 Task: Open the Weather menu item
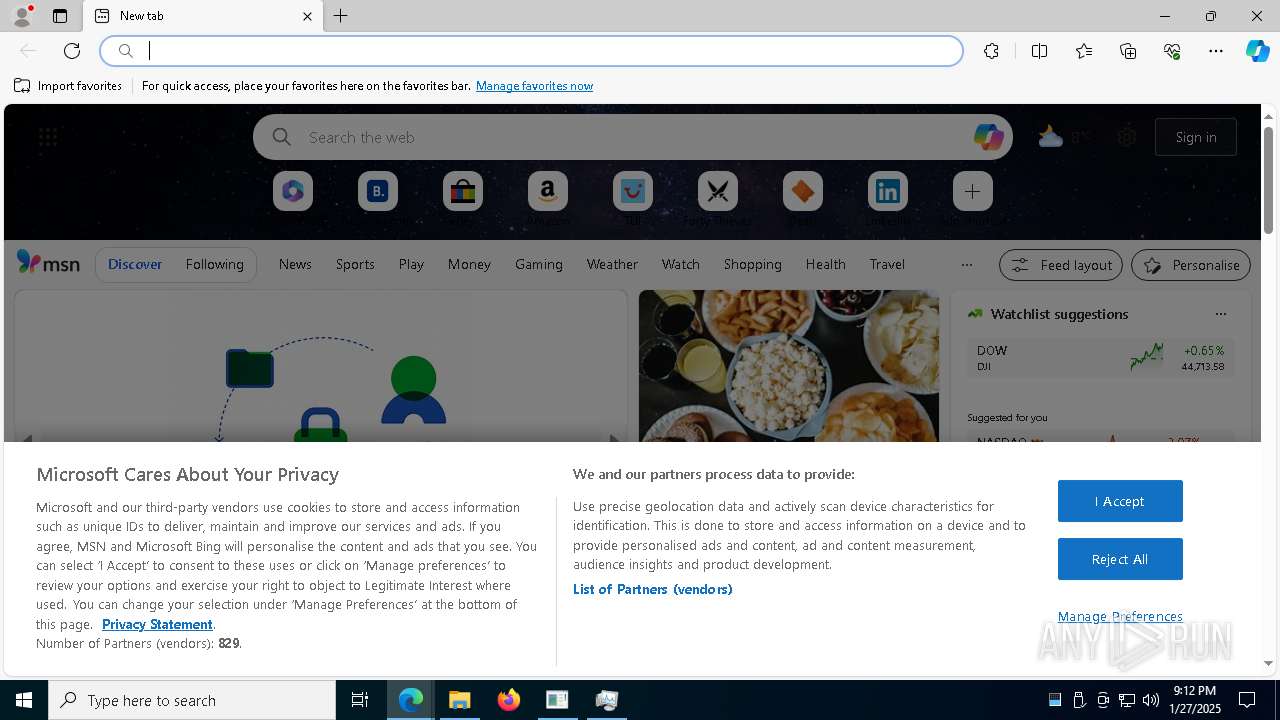click(x=612, y=264)
